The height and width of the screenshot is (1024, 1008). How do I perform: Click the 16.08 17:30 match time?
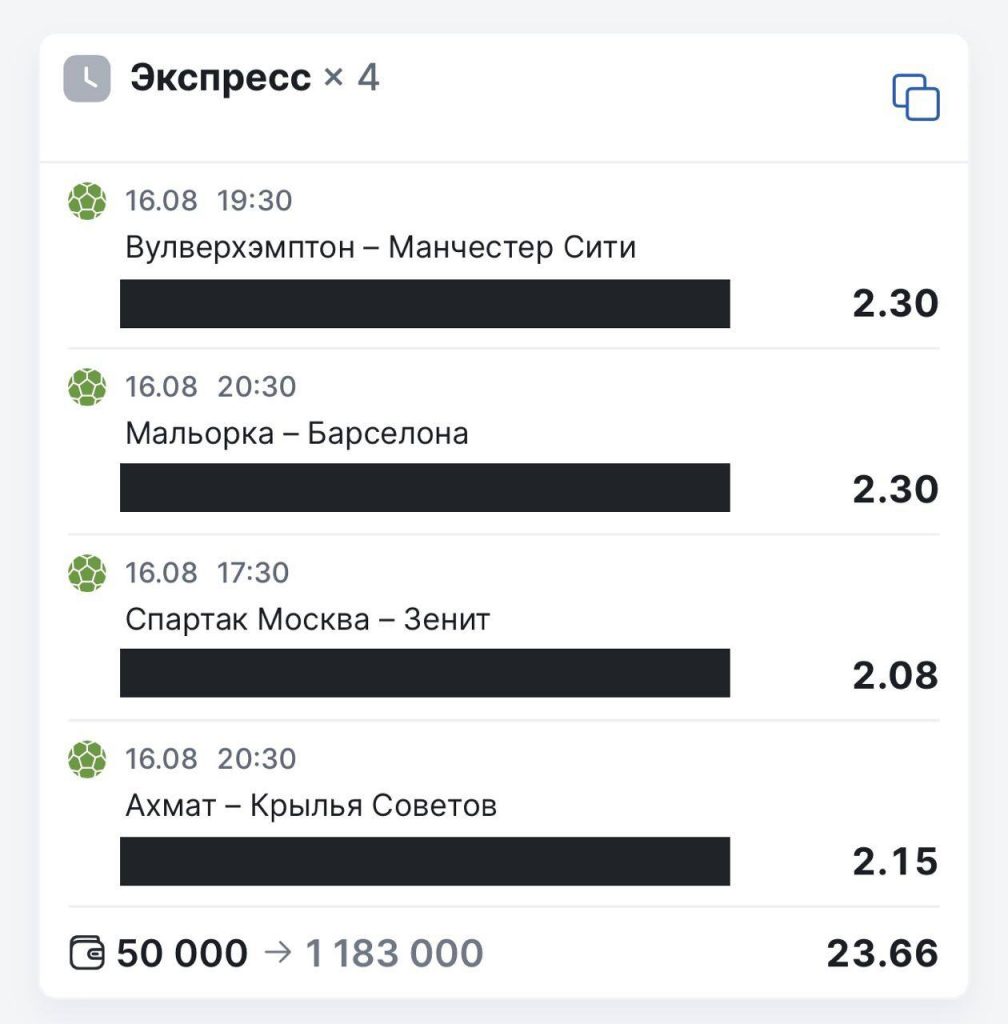[207, 573]
